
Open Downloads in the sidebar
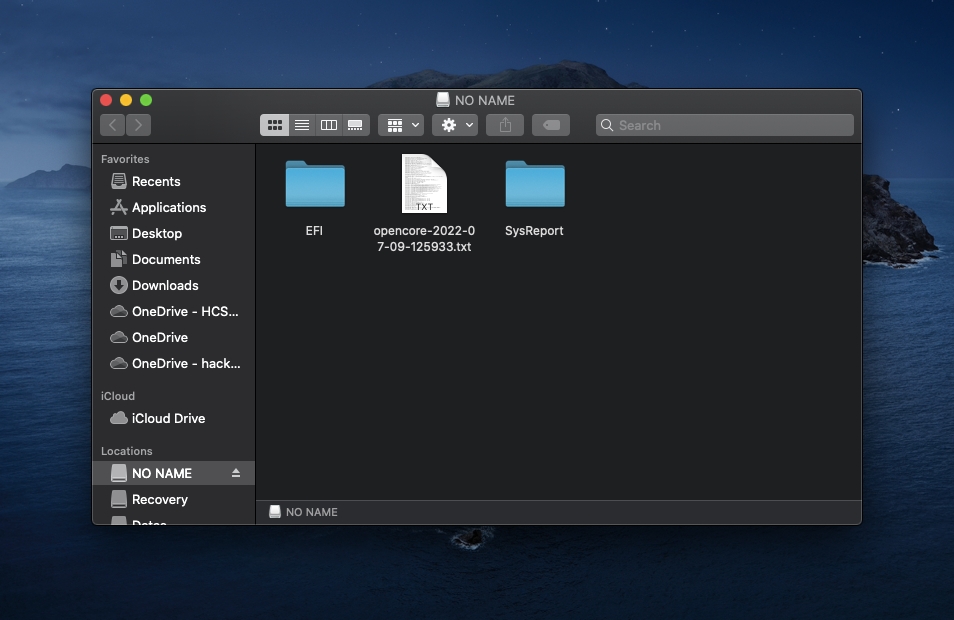pyautogui.click(x=165, y=285)
